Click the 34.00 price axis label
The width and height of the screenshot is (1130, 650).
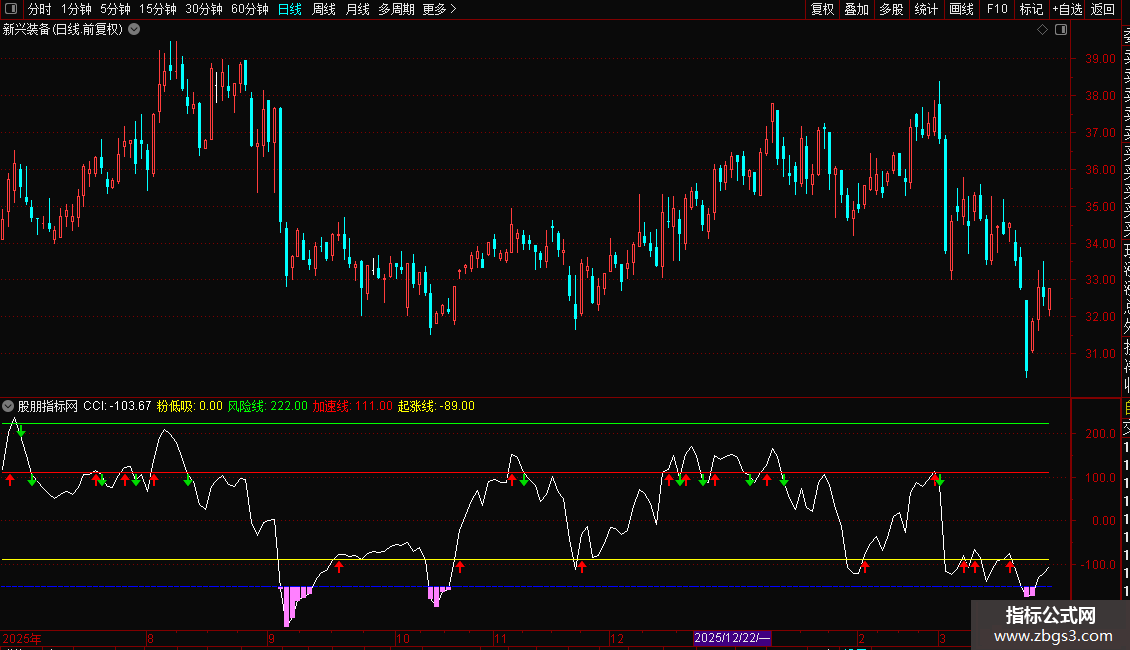pyautogui.click(x=1100, y=244)
